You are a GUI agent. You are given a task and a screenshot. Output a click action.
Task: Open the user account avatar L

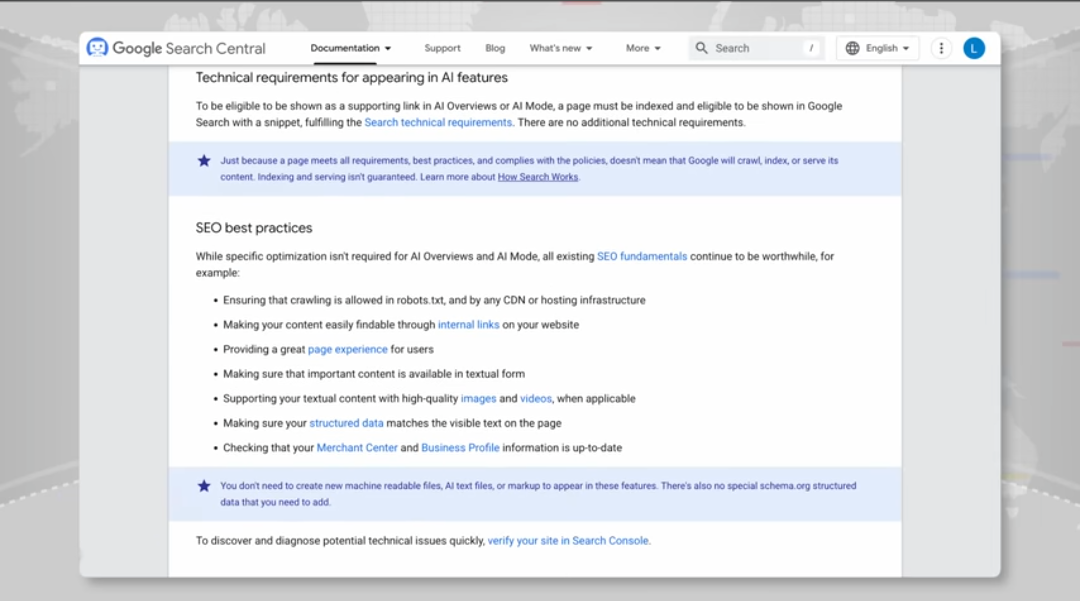pyautogui.click(x=974, y=48)
